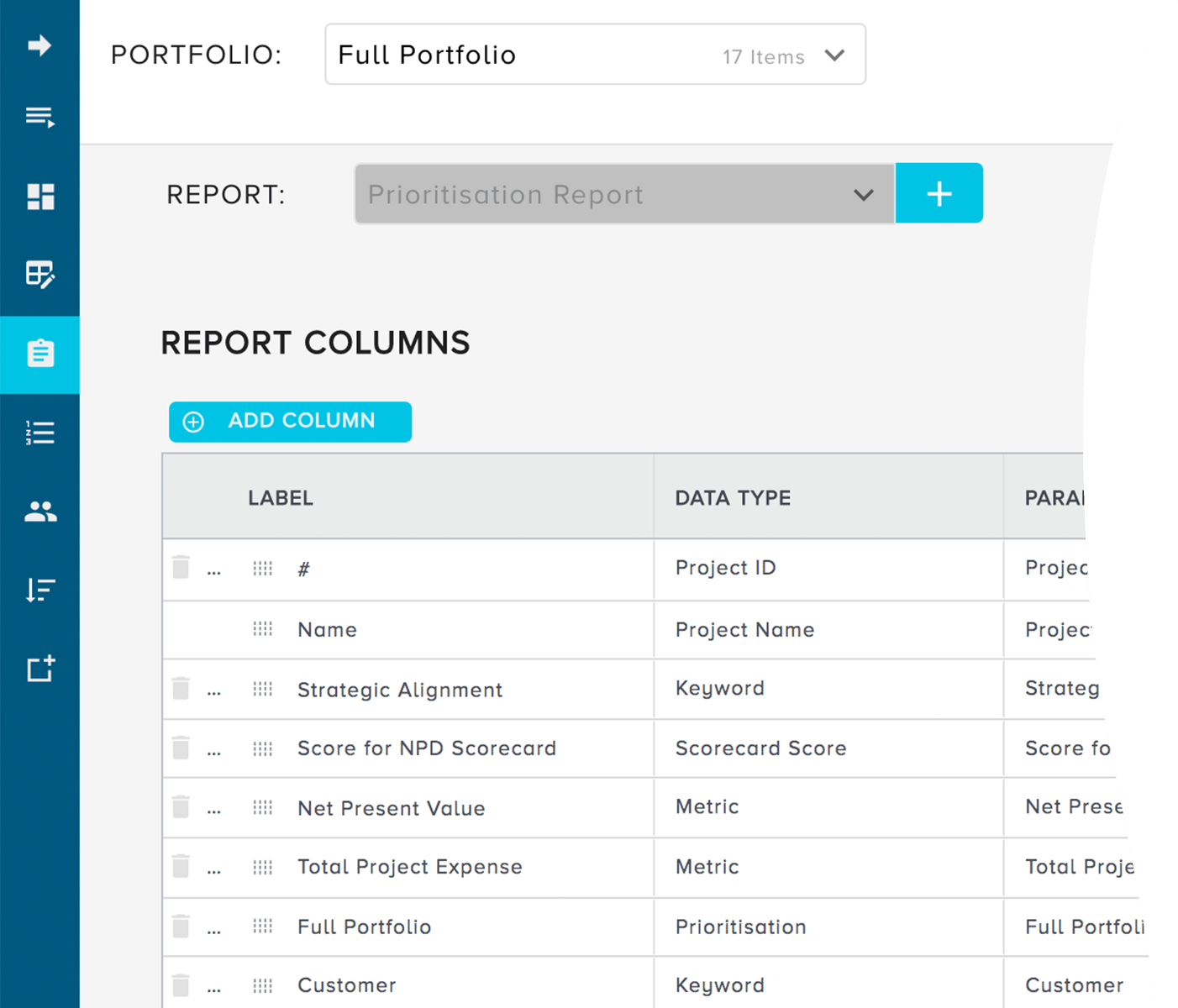Viewport: 1178px width, 1008px height.
Task: Click the trash icon on Total Project Expense row
Action: click(181, 866)
